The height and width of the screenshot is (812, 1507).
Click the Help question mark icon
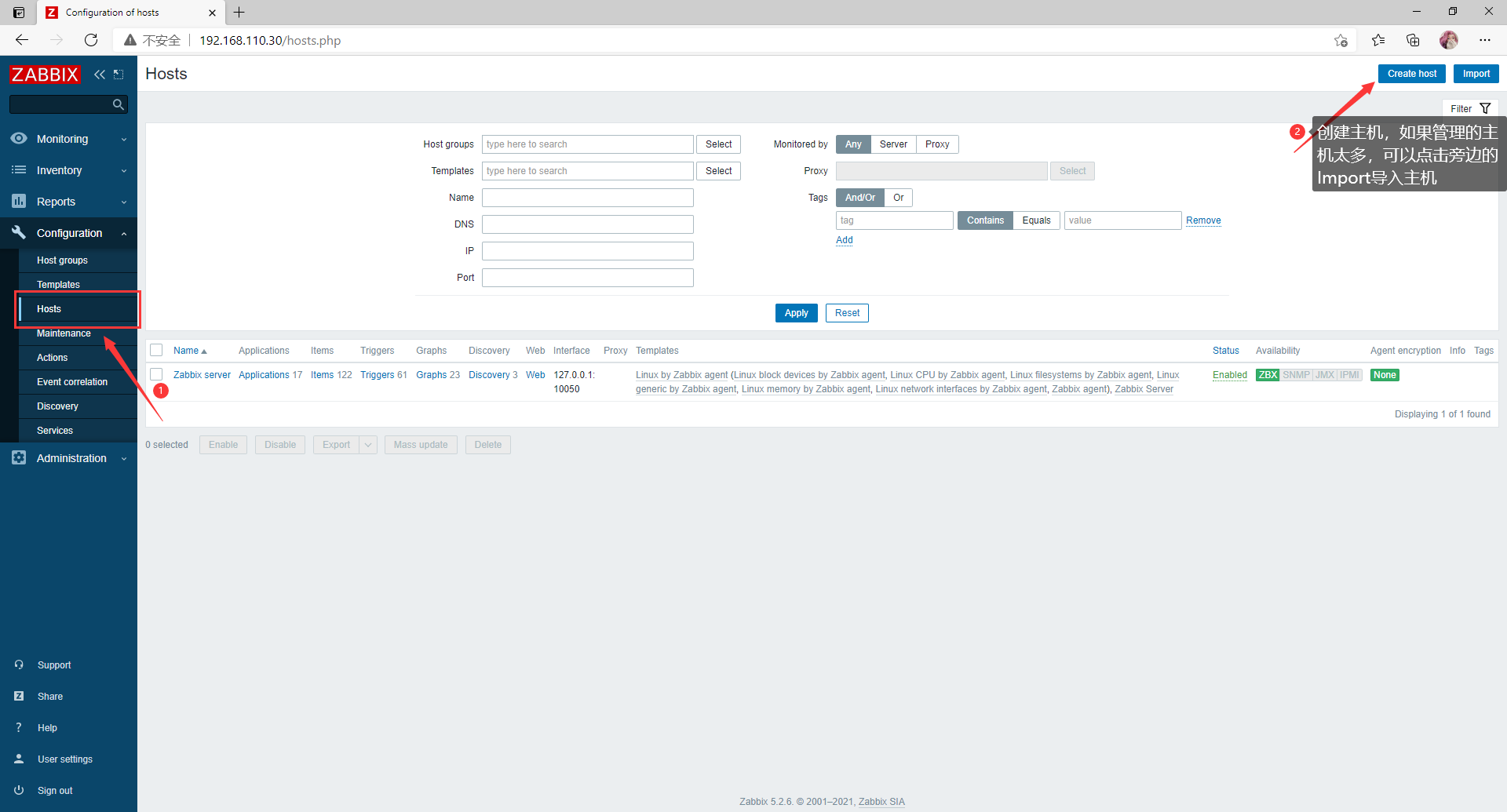19,727
